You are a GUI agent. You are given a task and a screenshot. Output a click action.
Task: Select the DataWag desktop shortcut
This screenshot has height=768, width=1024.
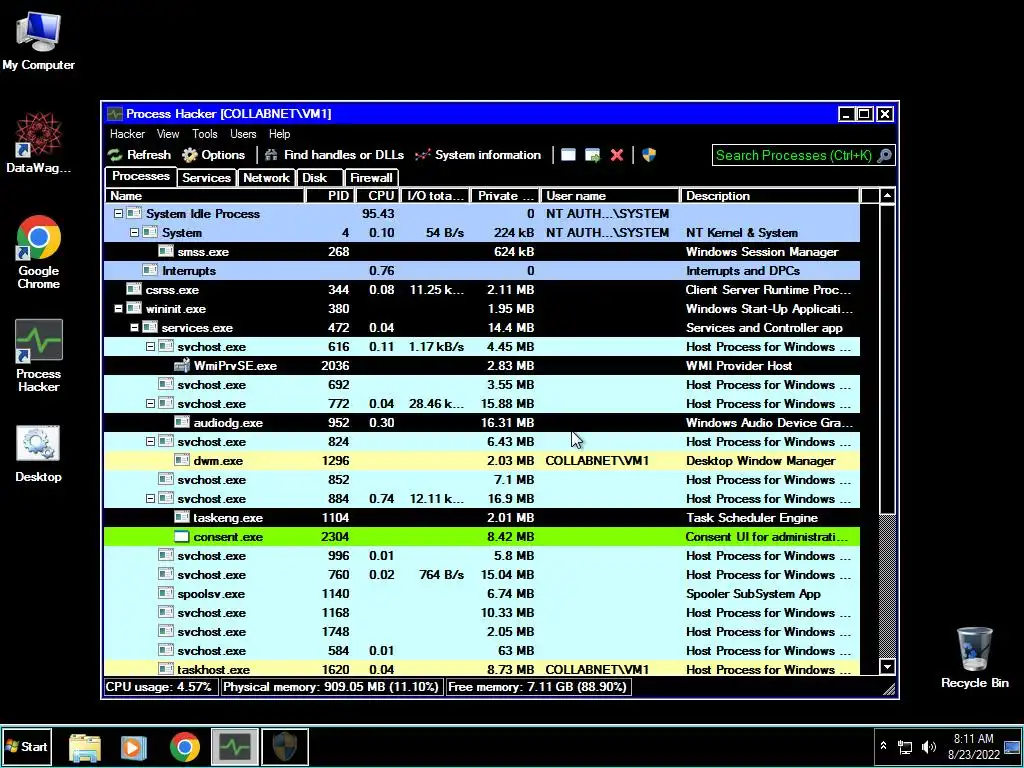pos(39,142)
